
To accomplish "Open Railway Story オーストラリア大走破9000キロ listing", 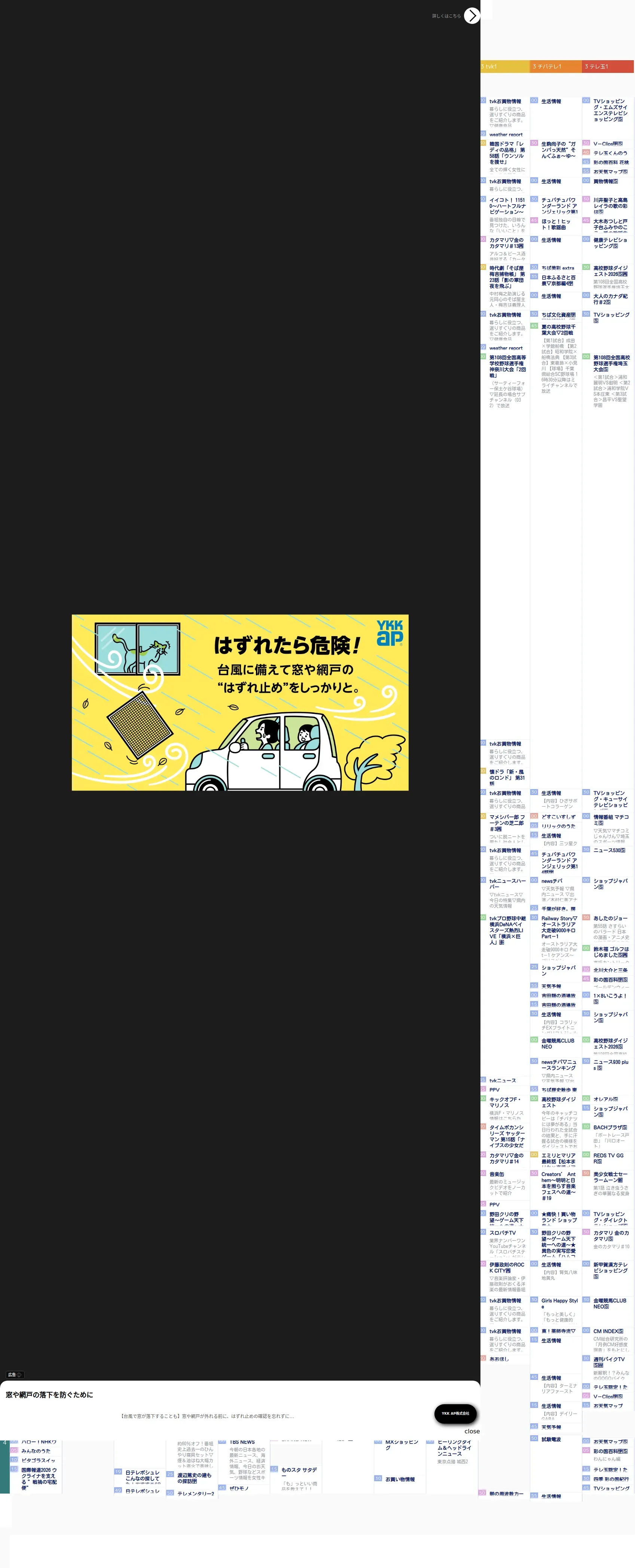I will 559,927.
